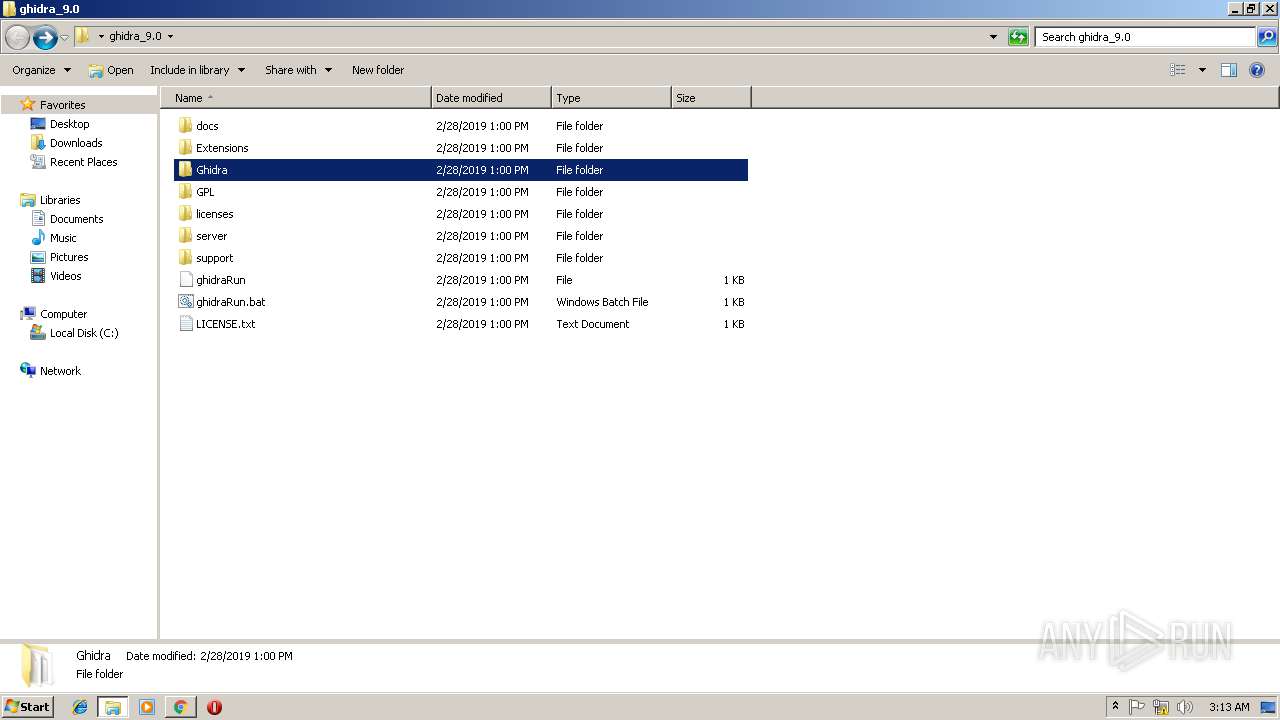Select the Ghidra folder icon

point(185,170)
